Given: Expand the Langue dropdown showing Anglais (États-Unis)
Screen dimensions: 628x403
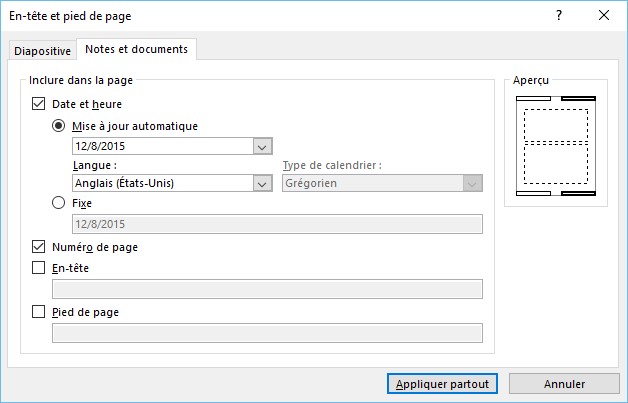Looking at the screenshot, I should [x=263, y=183].
